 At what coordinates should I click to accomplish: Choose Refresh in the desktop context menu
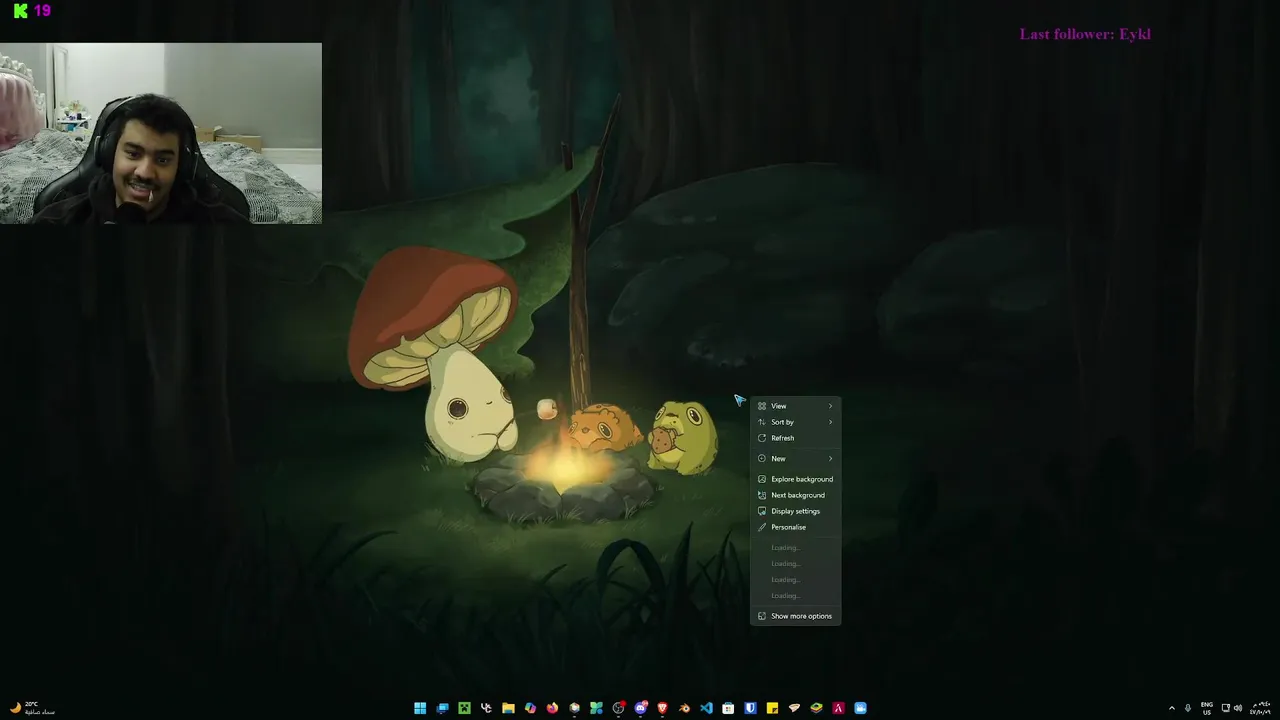pyautogui.click(x=795, y=438)
